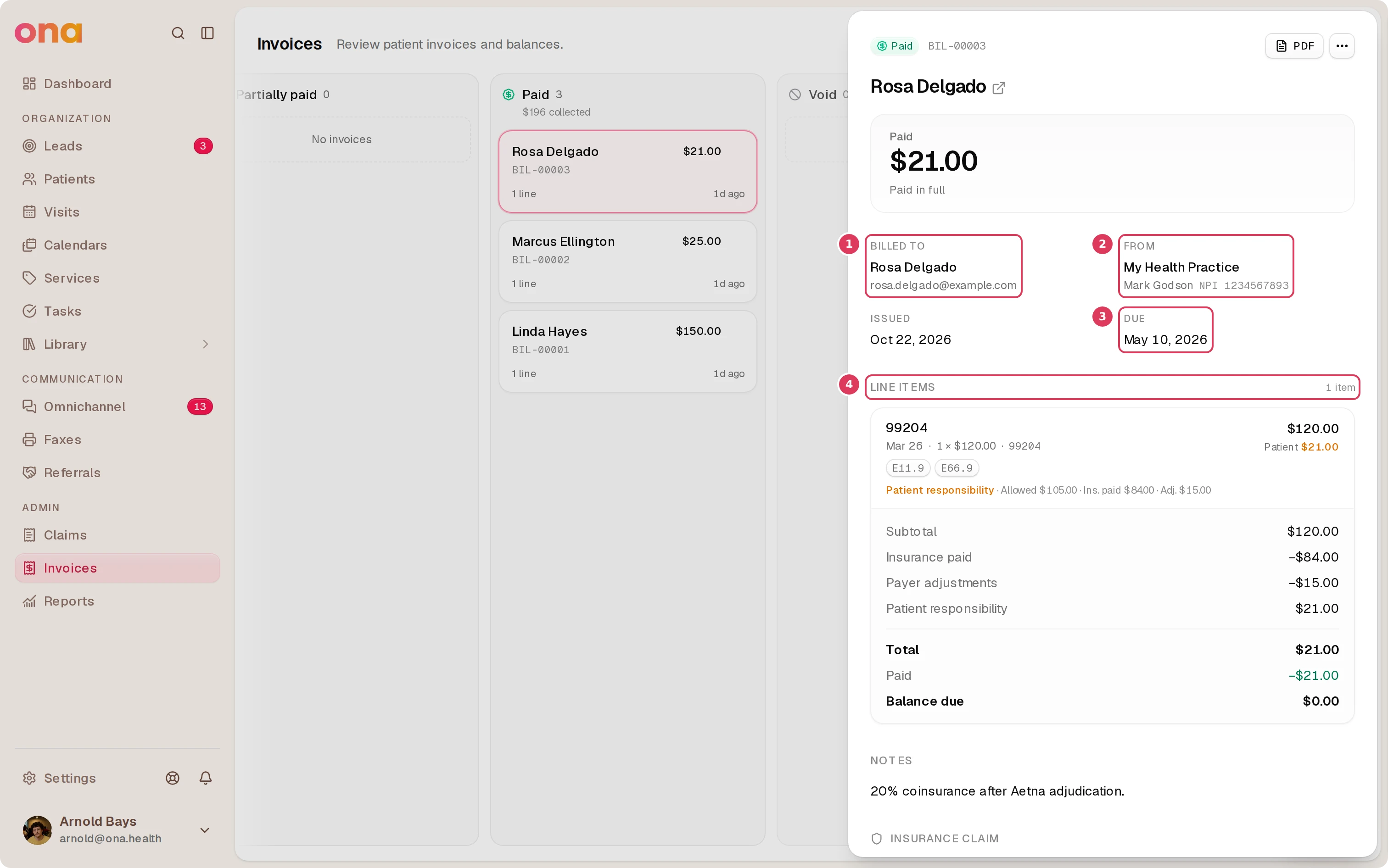Click the Tasks checkmark icon
Viewport: 1388px width, 868px height.
(29, 311)
